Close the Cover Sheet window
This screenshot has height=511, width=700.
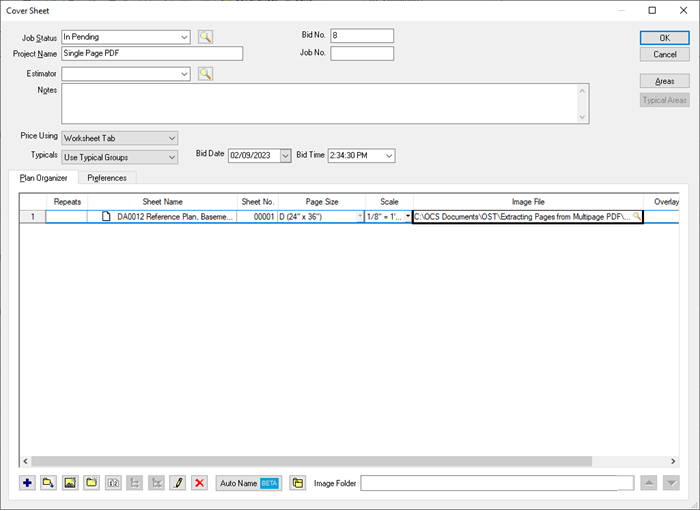pos(683,10)
